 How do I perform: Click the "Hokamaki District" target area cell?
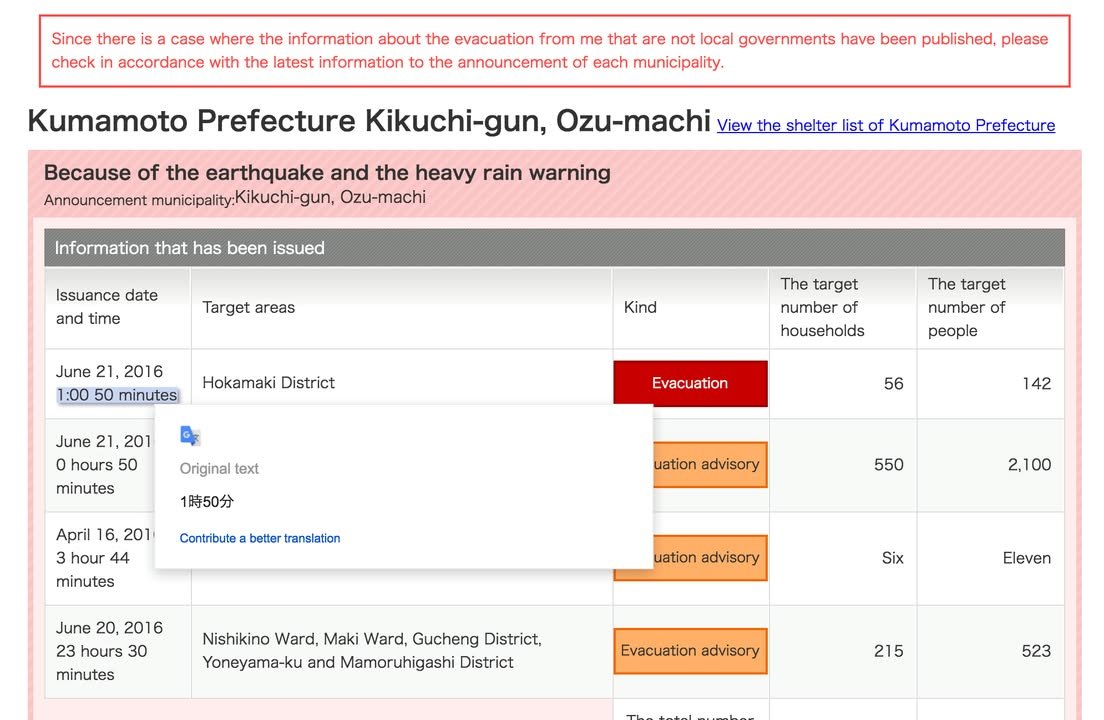pos(269,382)
